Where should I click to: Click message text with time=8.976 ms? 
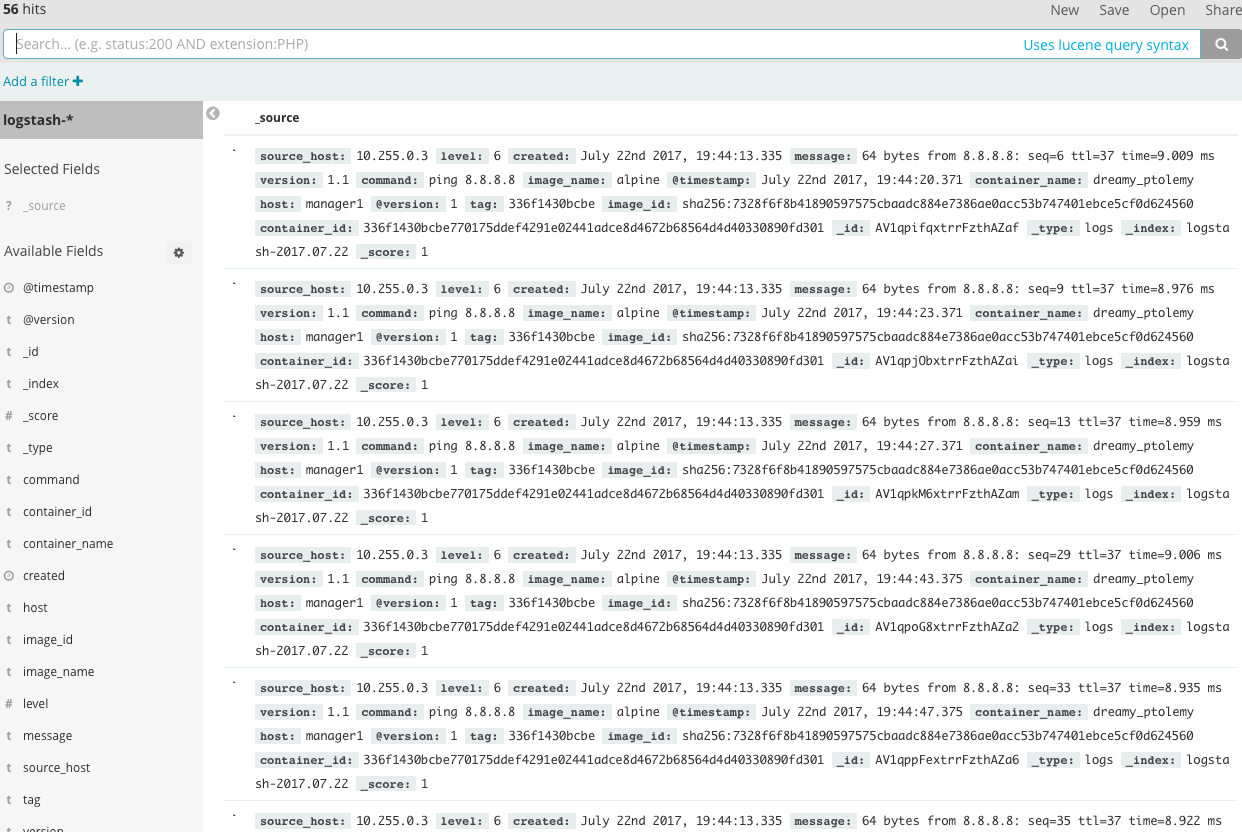pyautogui.click(x=1038, y=289)
